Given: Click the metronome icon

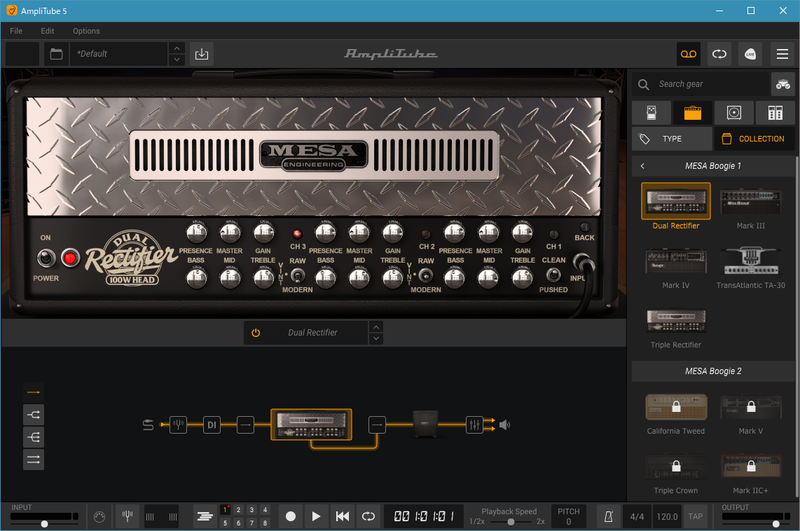Looking at the screenshot, I should click(608, 517).
